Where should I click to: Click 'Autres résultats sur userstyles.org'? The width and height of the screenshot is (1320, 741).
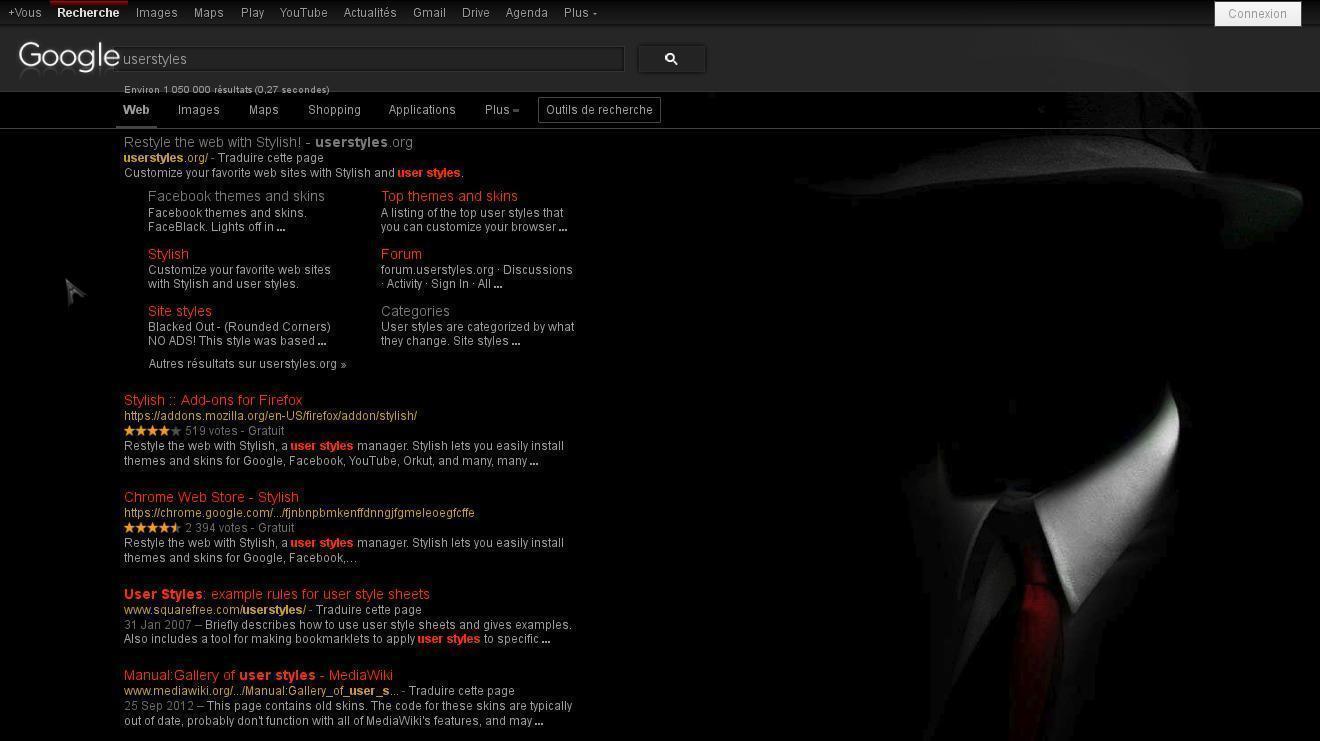pos(247,364)
